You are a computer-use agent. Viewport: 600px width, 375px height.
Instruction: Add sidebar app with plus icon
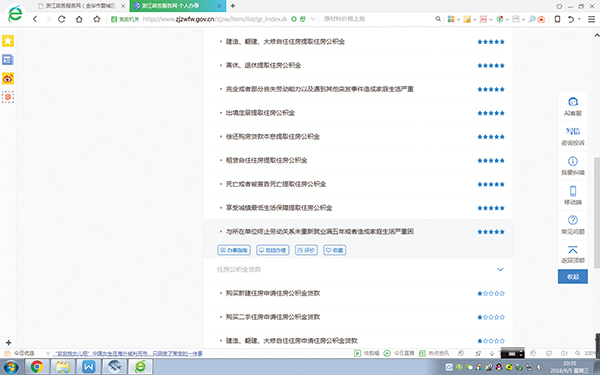(x=8, y=342)
